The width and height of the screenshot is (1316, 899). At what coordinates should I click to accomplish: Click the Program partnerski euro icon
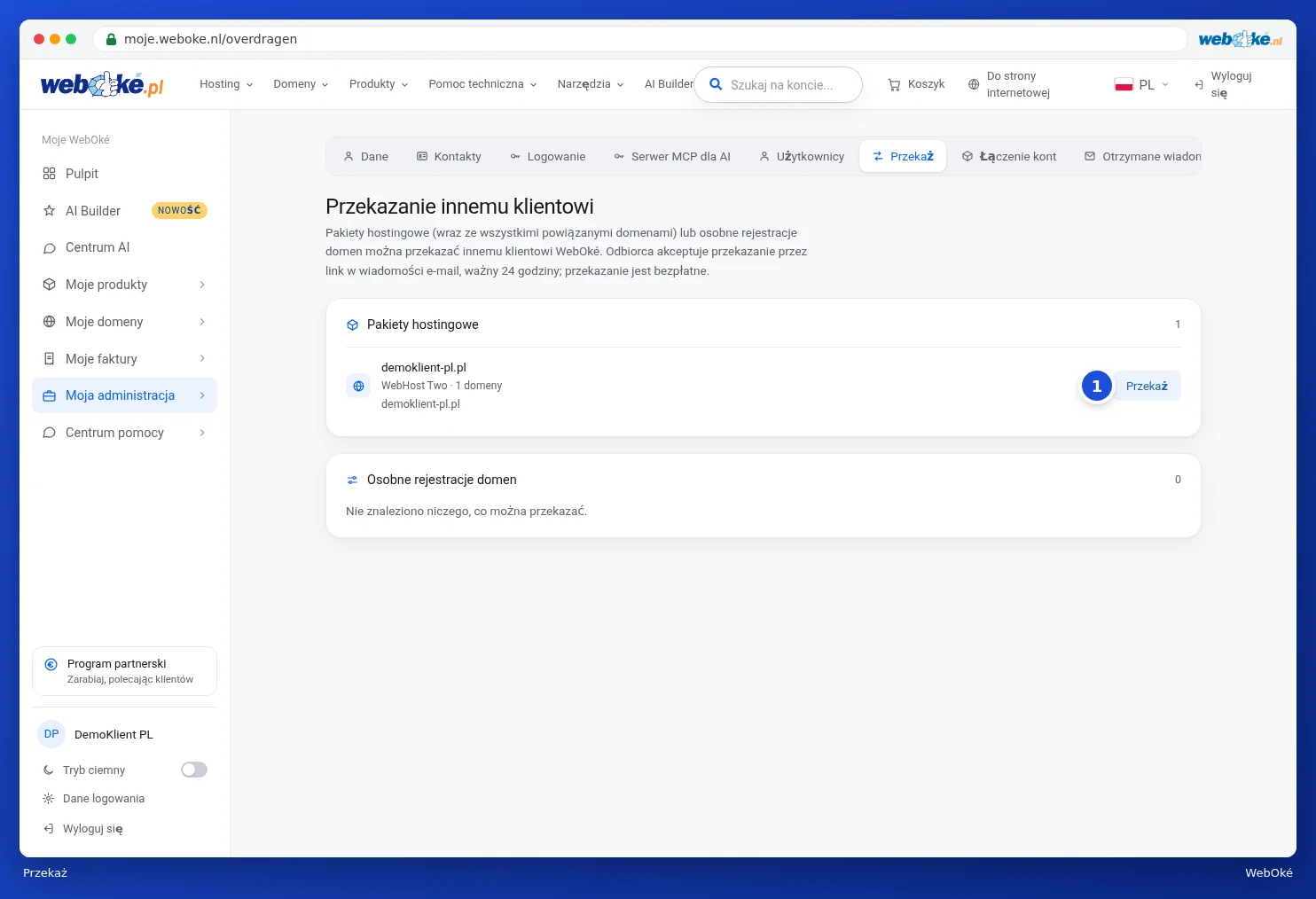[x=51, y=664]
